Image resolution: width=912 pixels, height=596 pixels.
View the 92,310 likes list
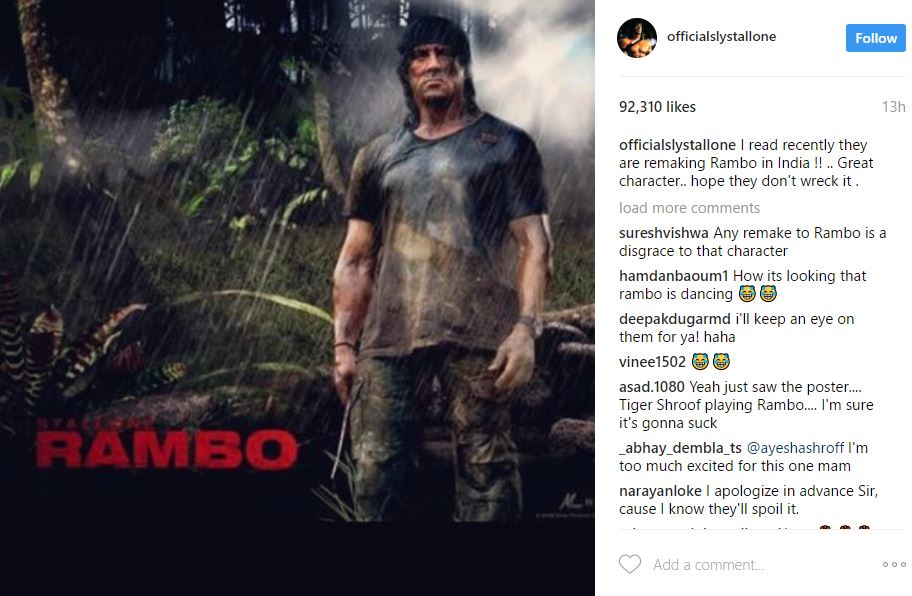coord(657,107)
